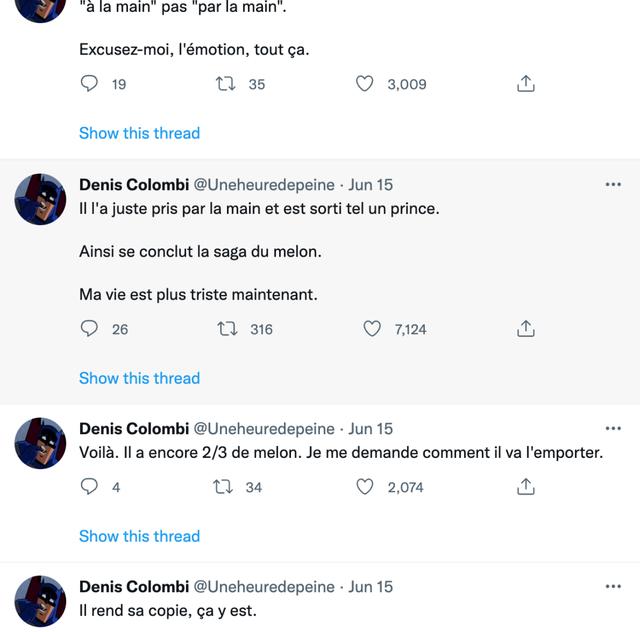The image size is (640, 632).
Task: Share the 'saga du melon' tweet
Action: click(x=526, y=328)
